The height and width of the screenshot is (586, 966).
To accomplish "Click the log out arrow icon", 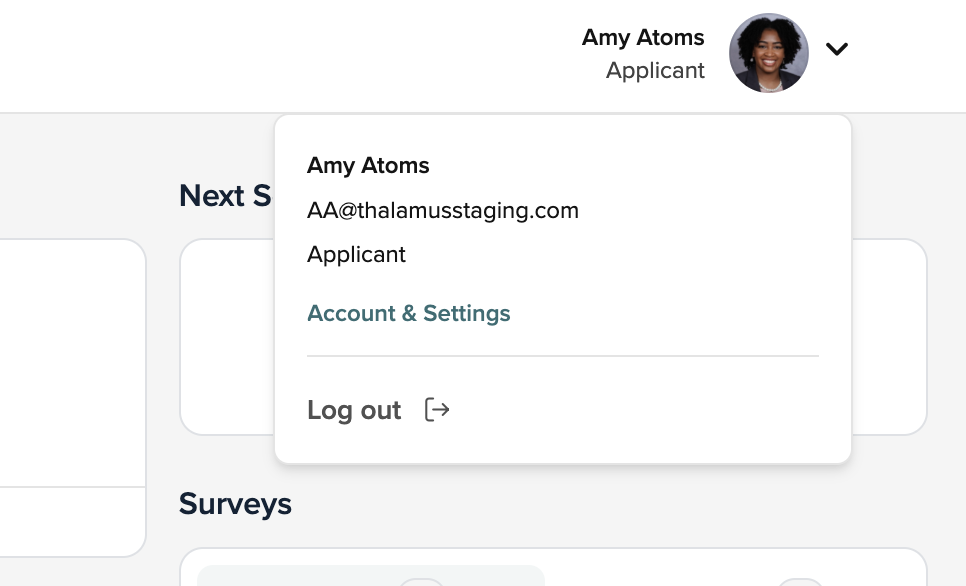I will tap(437, 410).
